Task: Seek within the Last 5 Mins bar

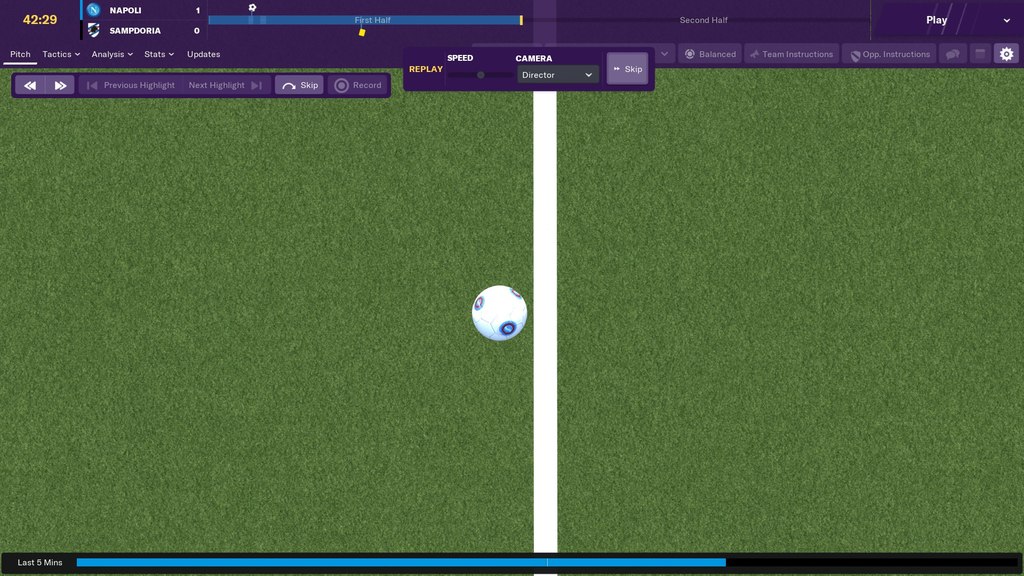Action: pyautogui.click(x=547, y=562)
